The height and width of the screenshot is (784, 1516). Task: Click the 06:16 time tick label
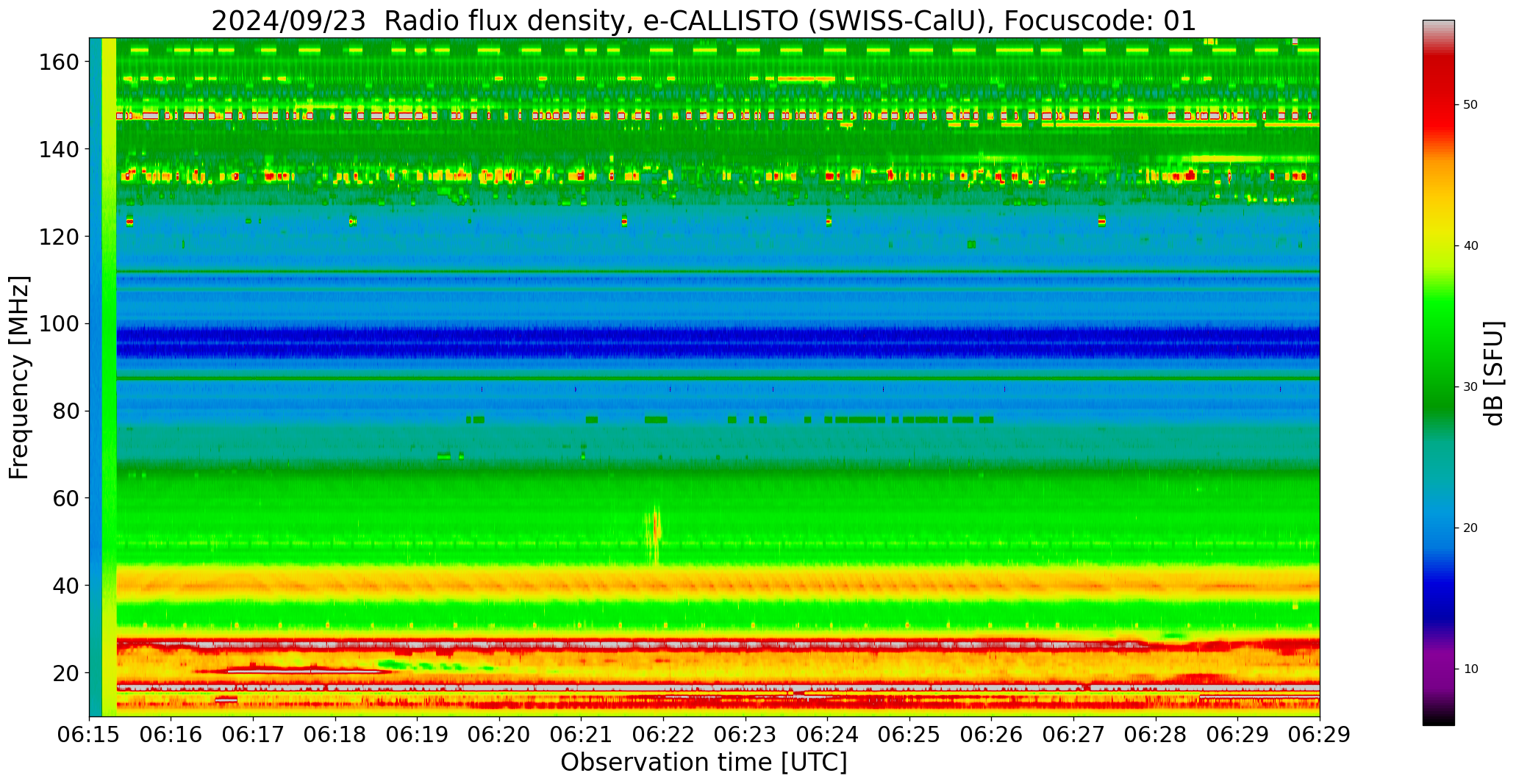pos(171,734)
